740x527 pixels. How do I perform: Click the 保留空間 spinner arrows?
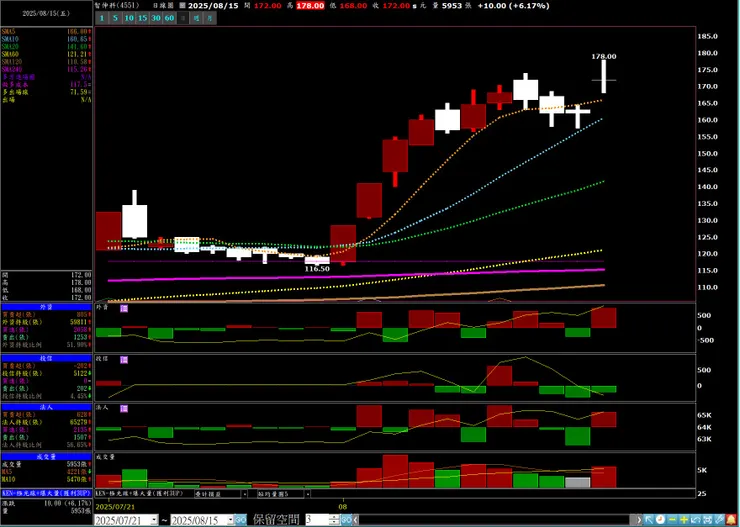[334, 520]
